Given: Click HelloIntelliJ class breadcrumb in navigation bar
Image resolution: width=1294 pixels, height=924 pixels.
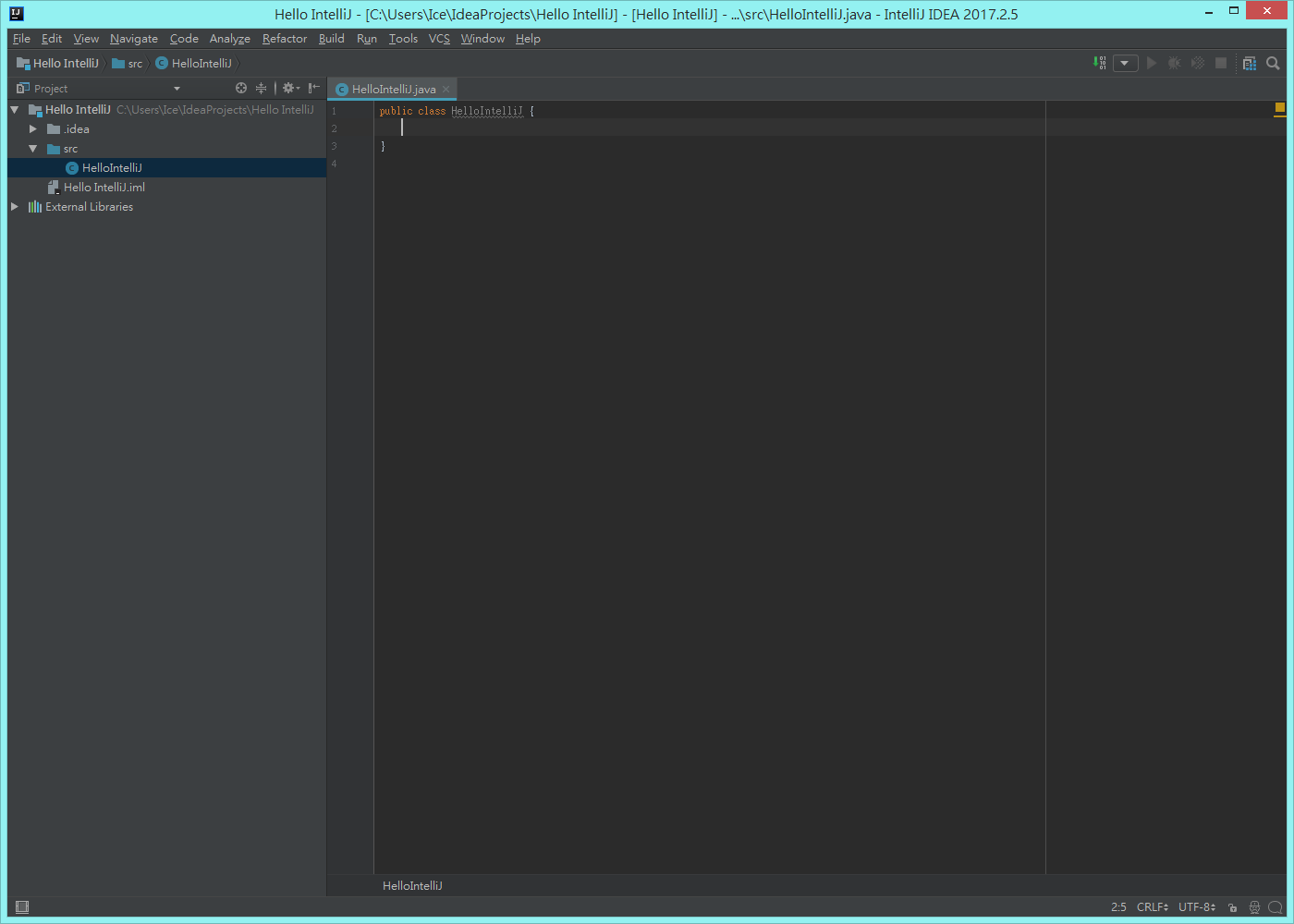Looking at the screenshot, I should pos(194,63).
